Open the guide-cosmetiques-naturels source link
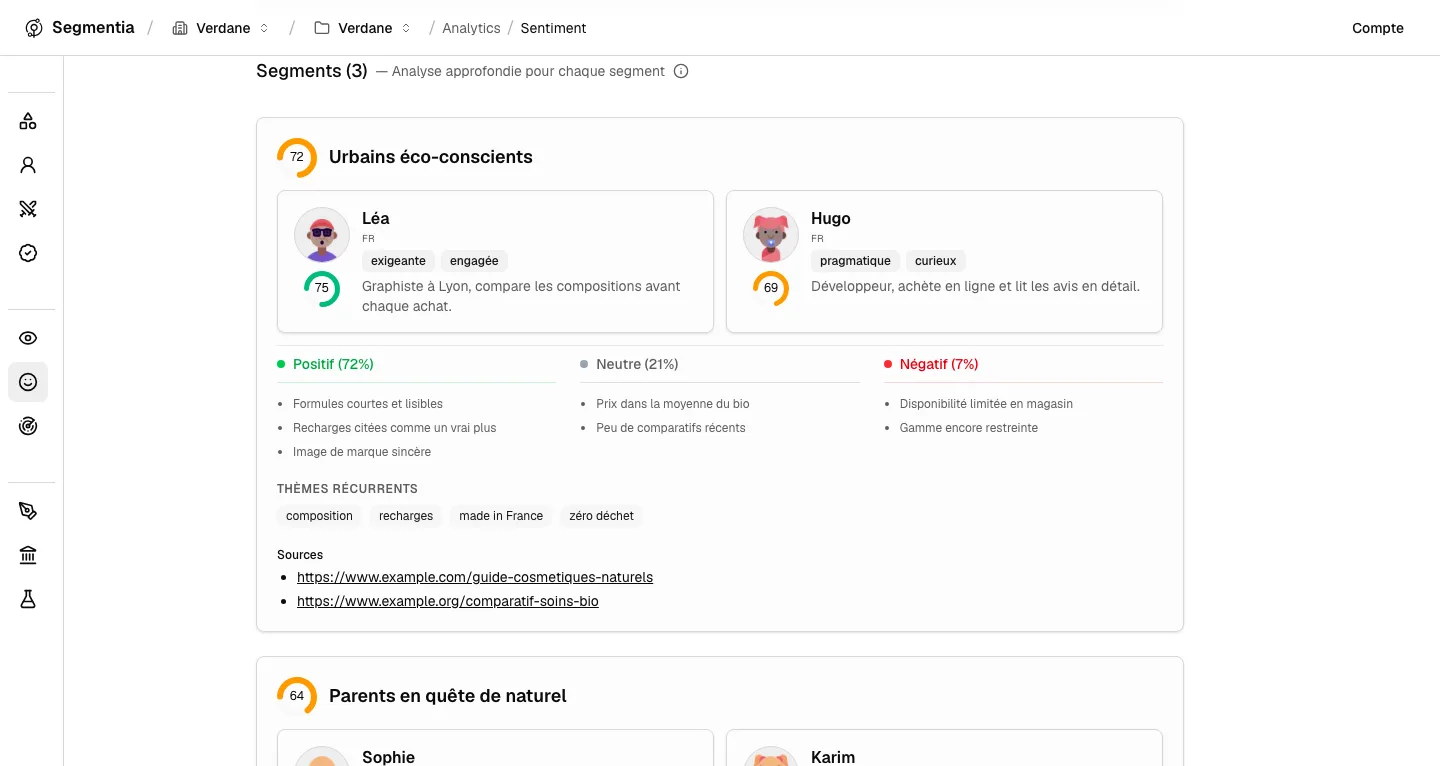Screen dimensions: 1440x766 (x=475, y=577)
